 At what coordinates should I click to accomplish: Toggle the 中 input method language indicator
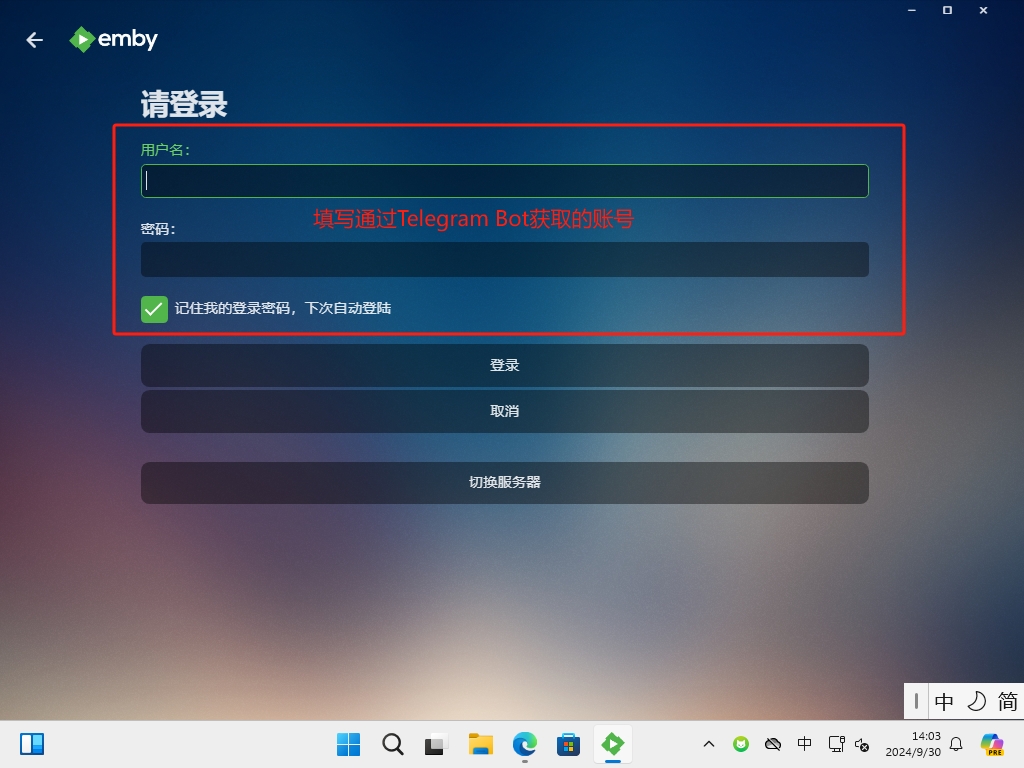pyautogui.click(x=943, y=701)
